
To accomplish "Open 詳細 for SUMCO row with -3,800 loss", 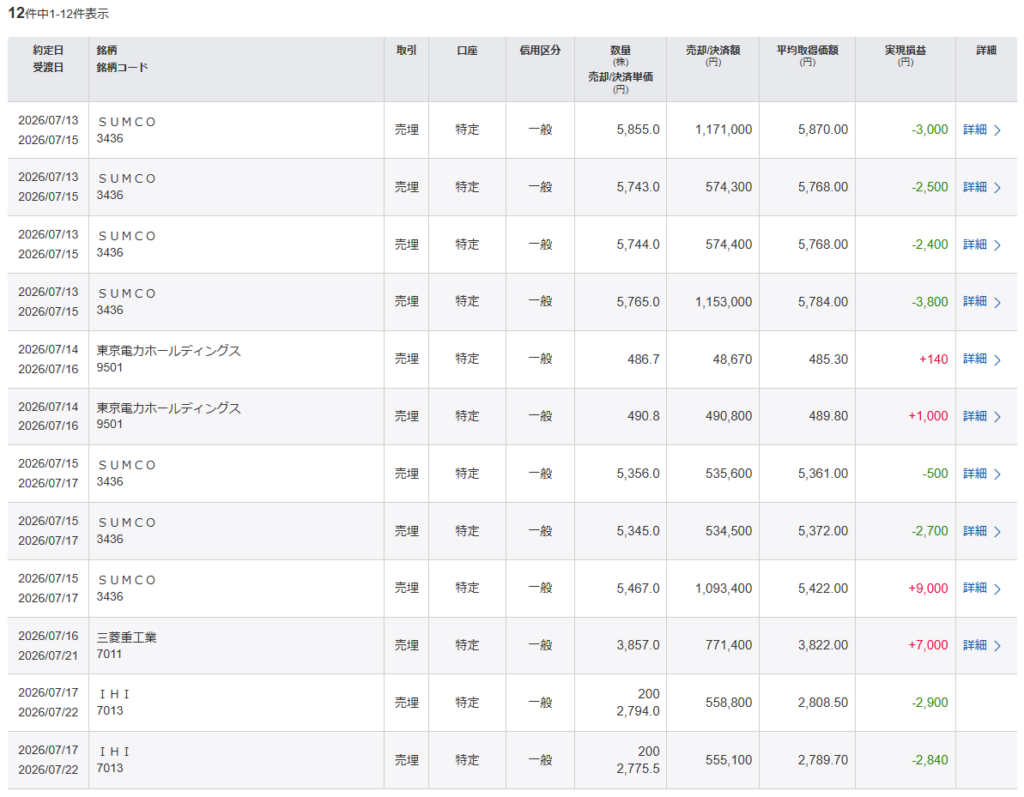I will click(x=982, y=302).
